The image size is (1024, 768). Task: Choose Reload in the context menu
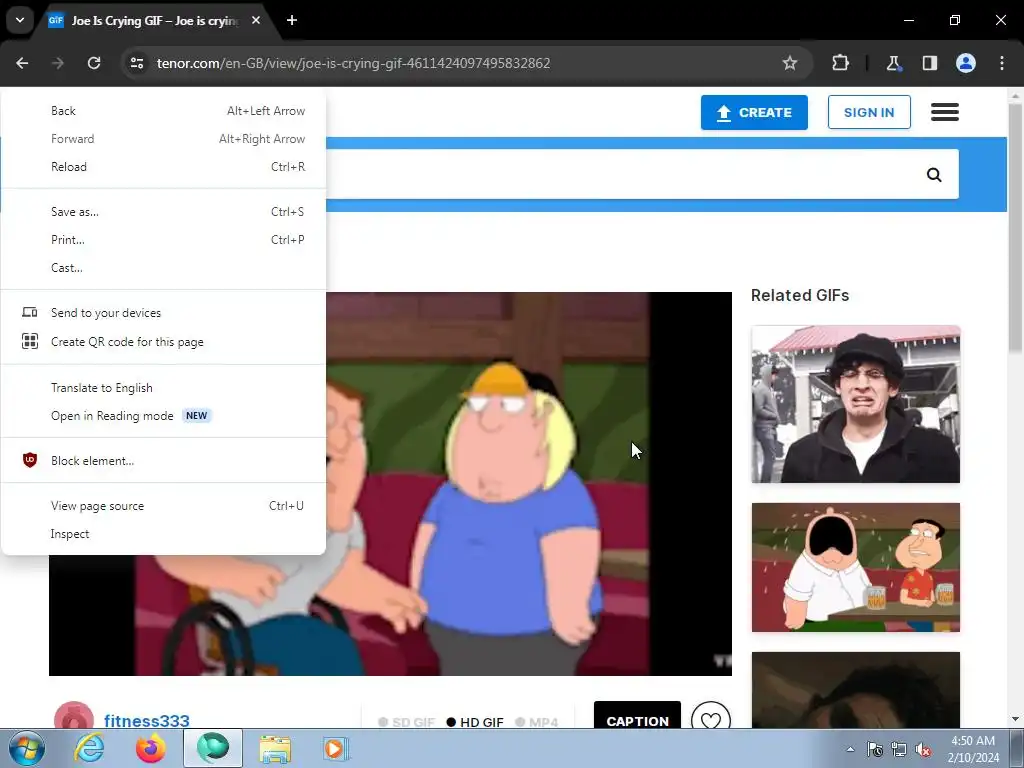point(163,167)
